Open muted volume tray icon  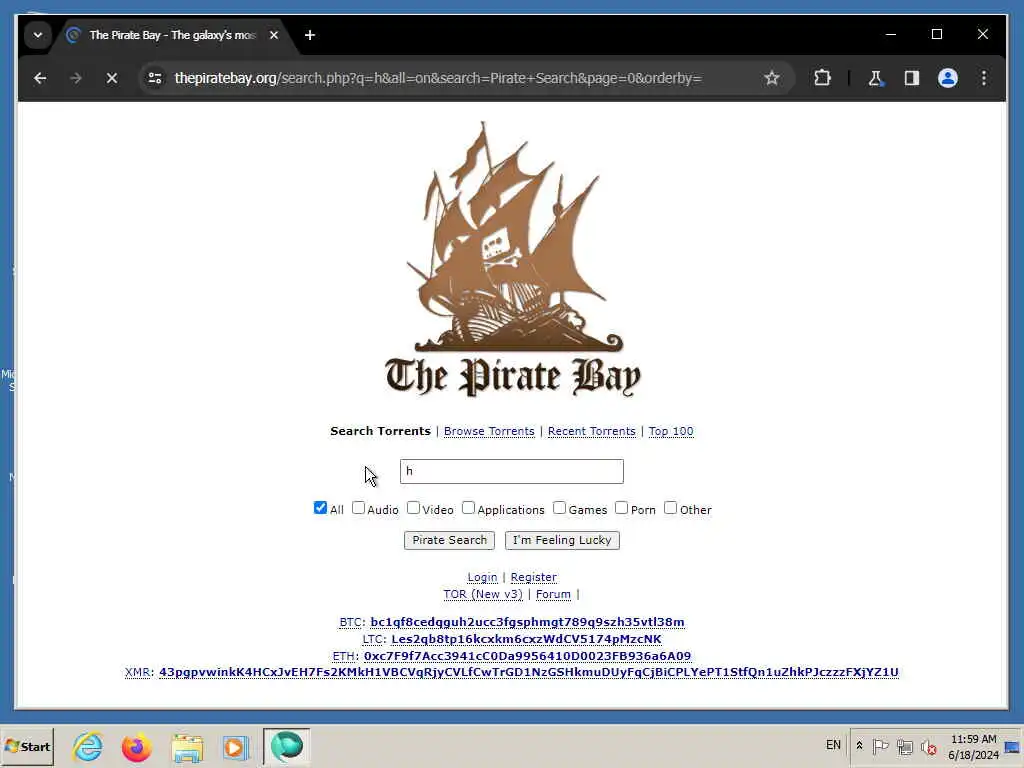point(928,746)
